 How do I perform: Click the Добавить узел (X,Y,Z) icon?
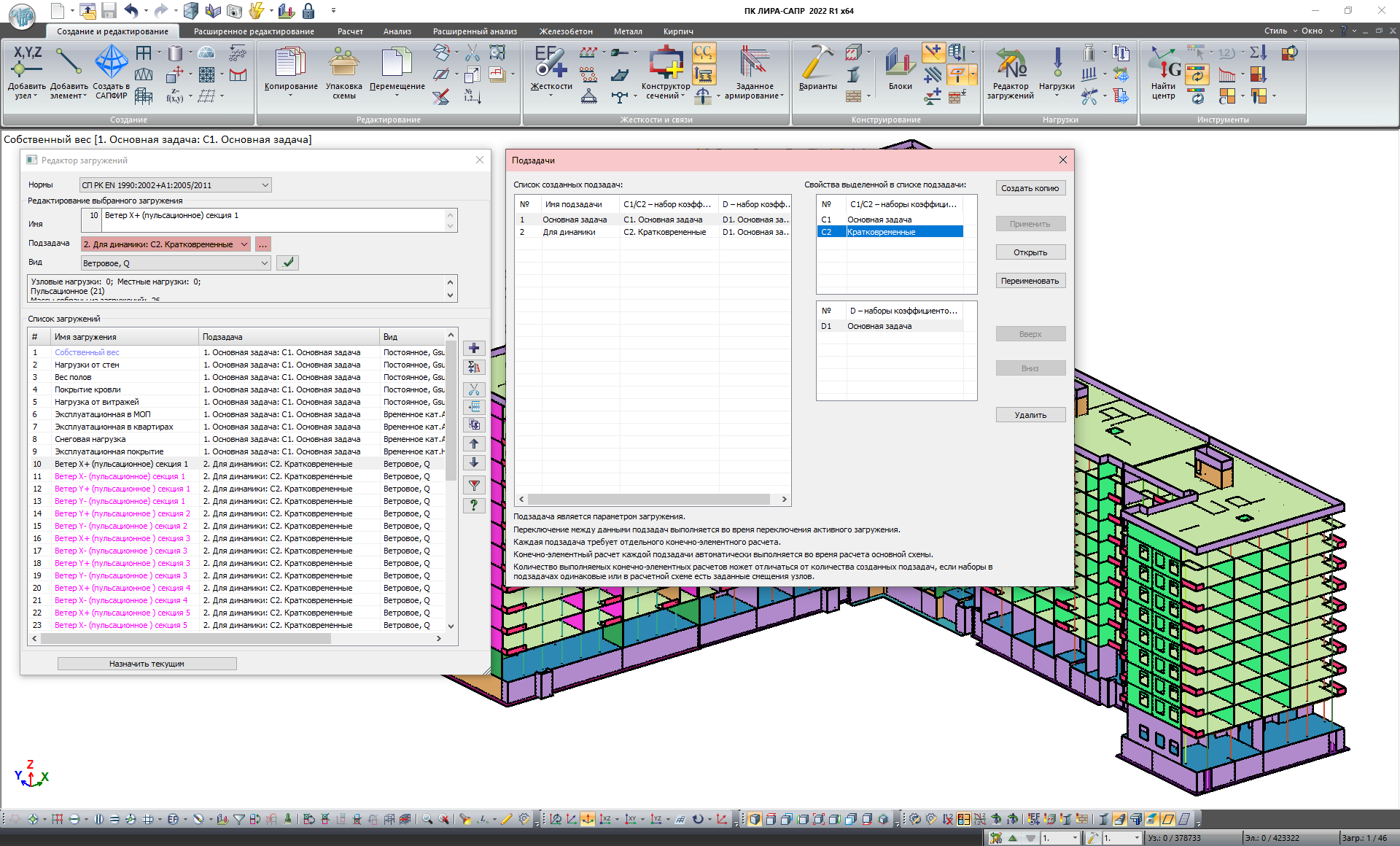click(x=27, y=61)
